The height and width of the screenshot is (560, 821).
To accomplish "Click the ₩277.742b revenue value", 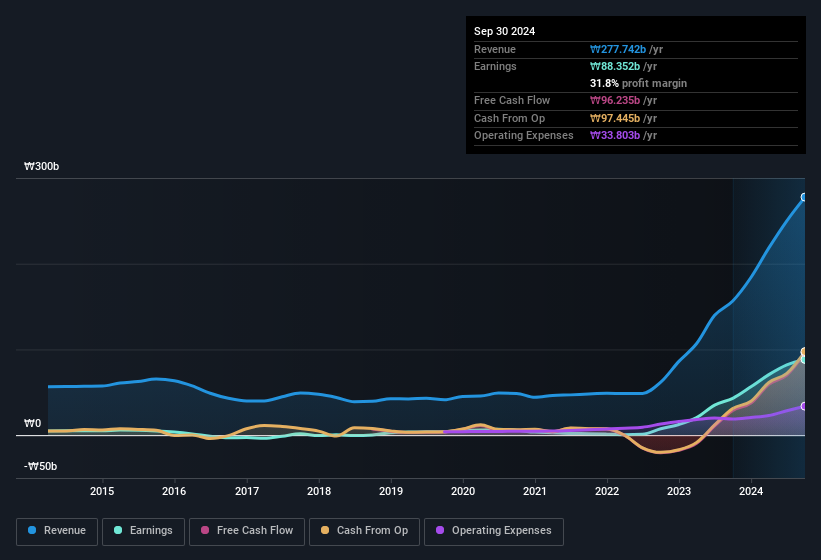I will click(618, 49).
